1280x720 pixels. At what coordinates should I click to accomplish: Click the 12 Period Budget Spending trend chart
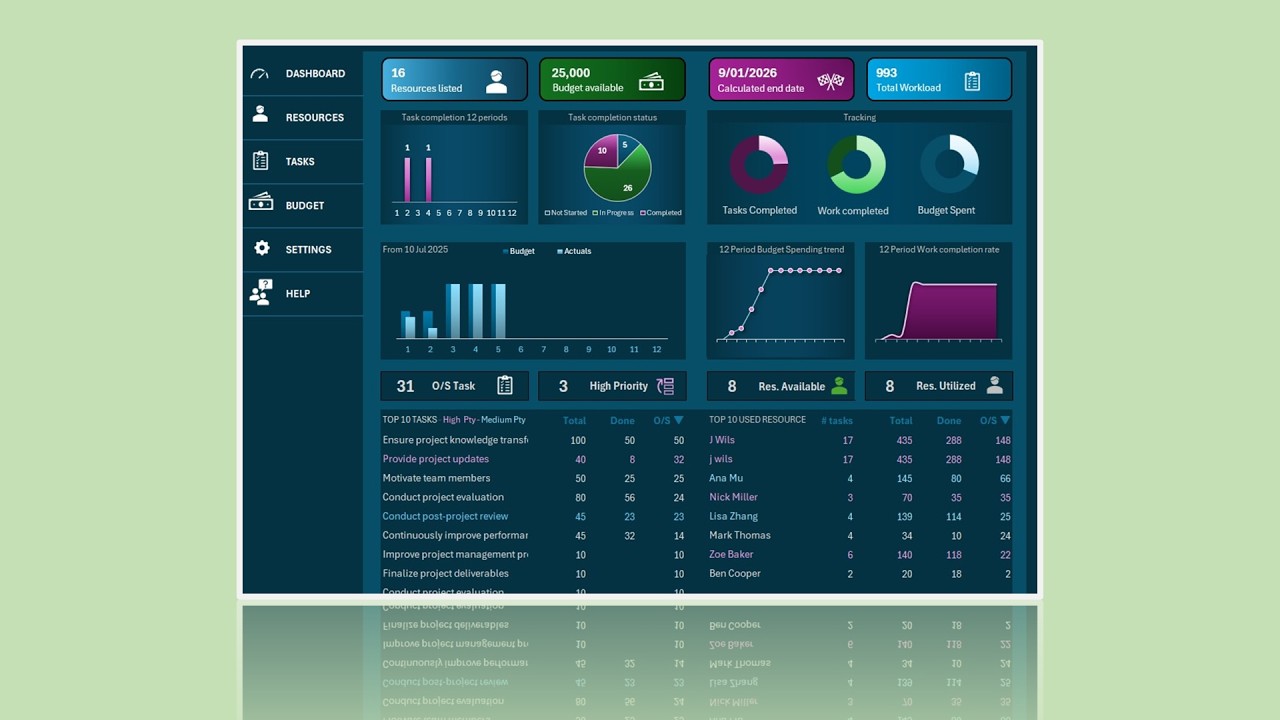point(781,300)
